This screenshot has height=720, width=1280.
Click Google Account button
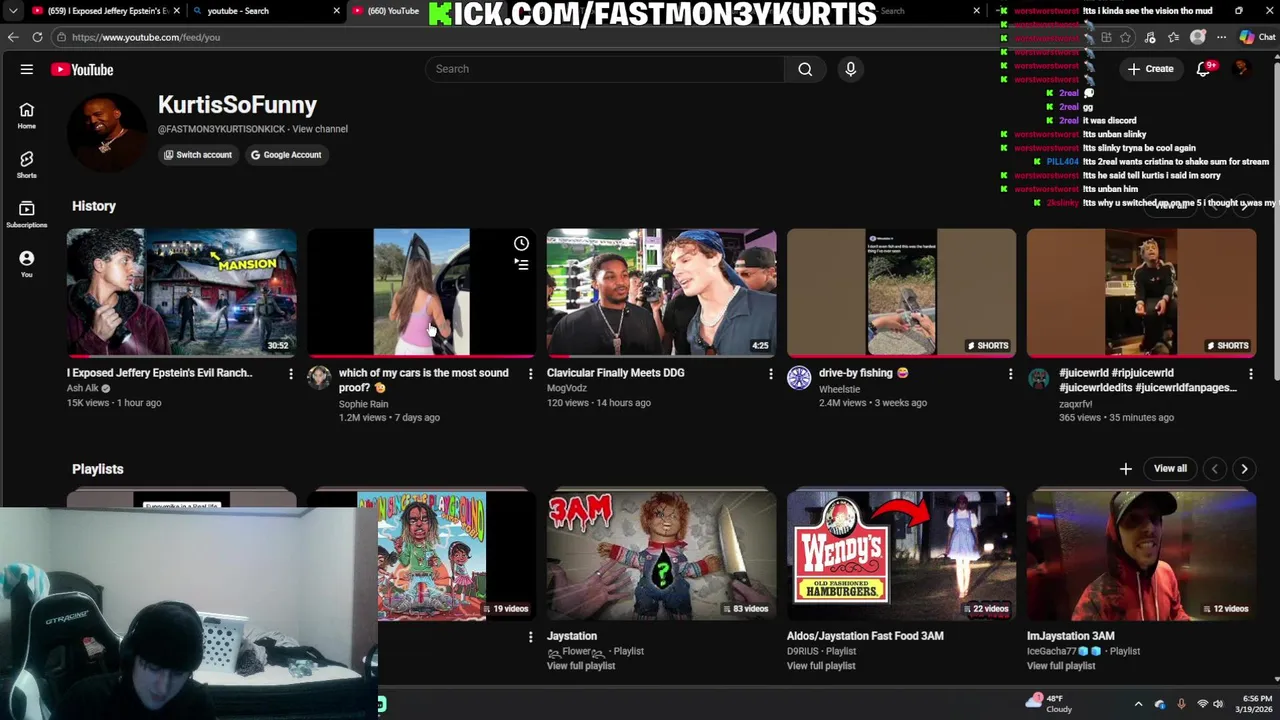pos(286,155)
